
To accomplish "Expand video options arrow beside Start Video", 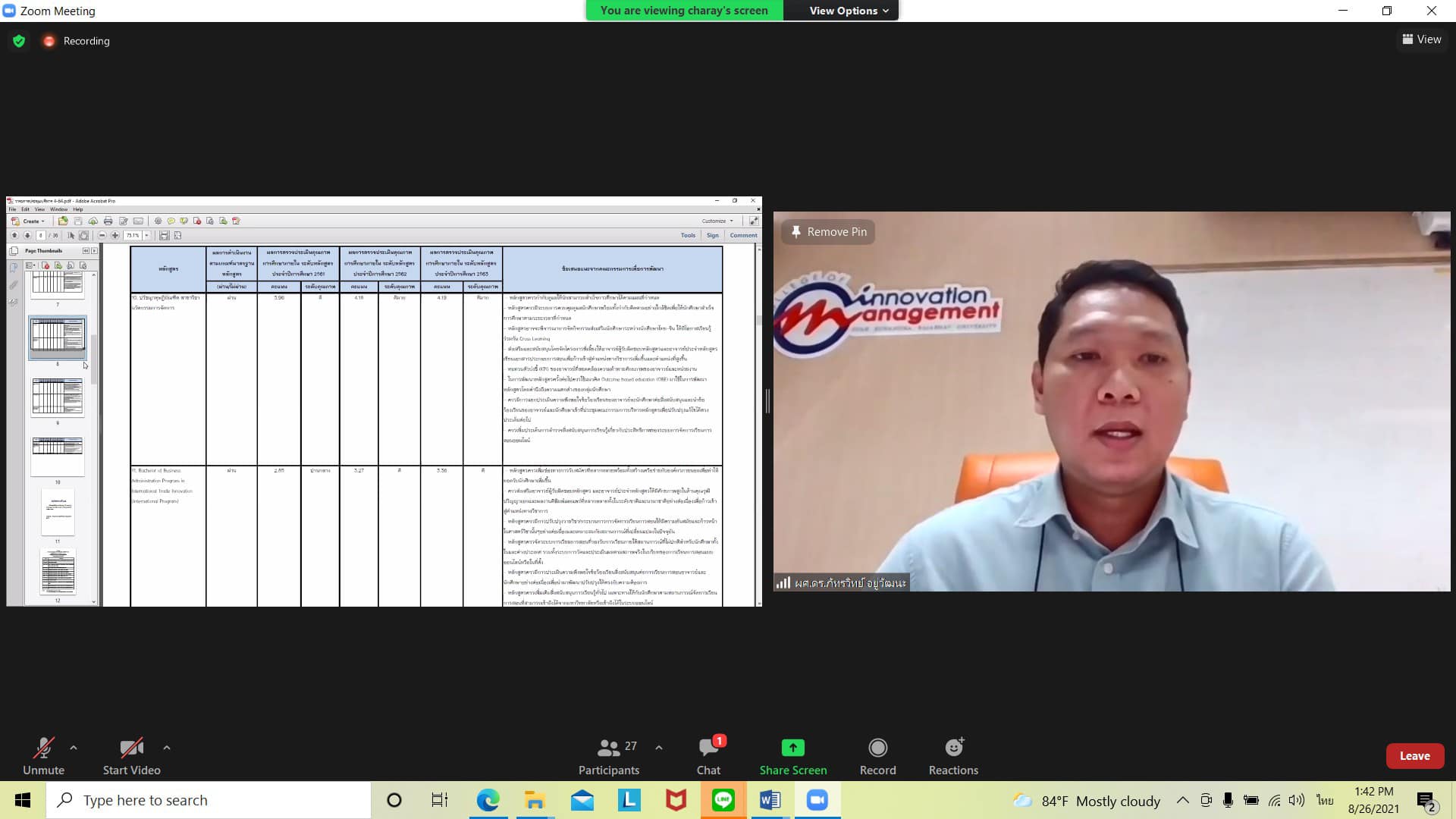I will 167,748.
